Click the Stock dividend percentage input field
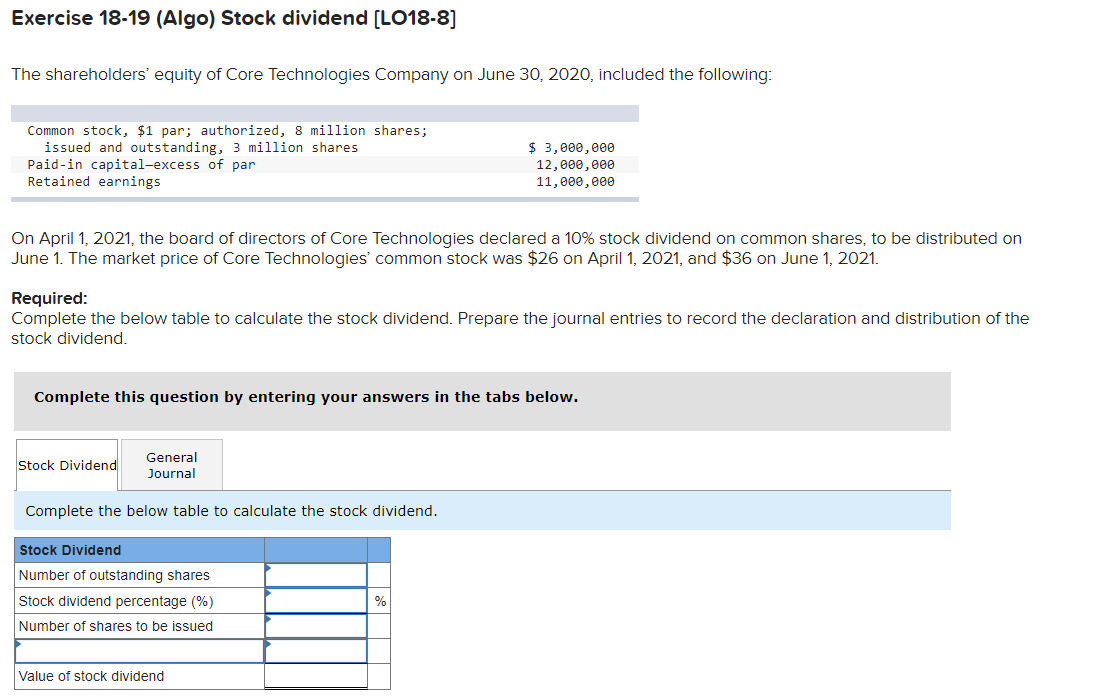Screen dimensions: 1093x696 (315, 600)
